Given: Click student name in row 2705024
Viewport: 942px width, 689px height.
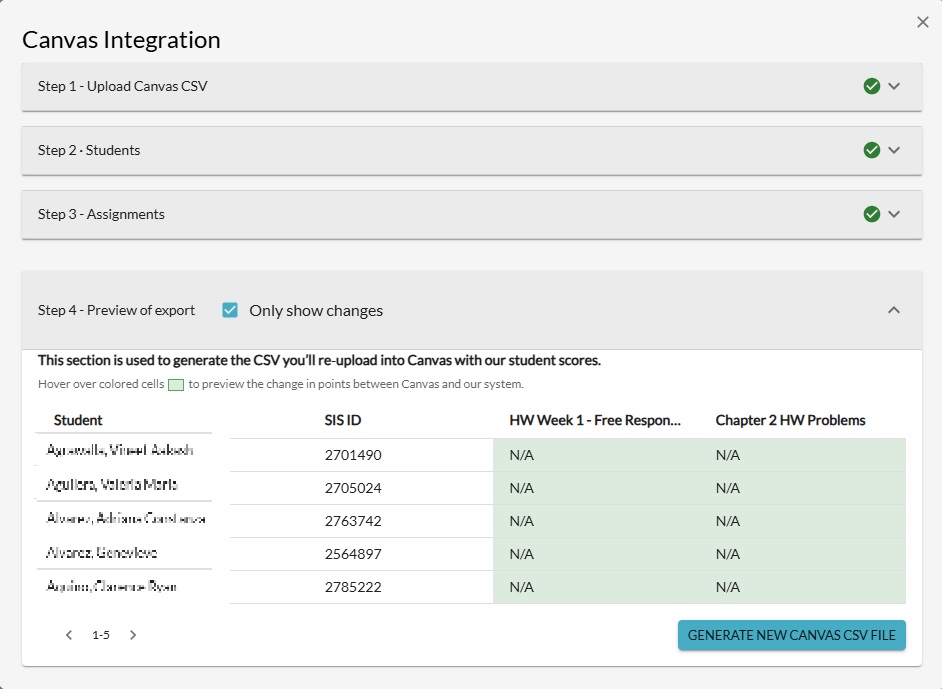Looking at the screenshot, I should 112,484.
